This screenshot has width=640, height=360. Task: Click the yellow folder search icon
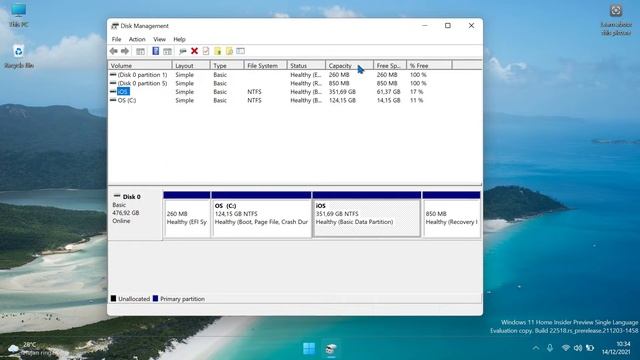click(229, 51)
